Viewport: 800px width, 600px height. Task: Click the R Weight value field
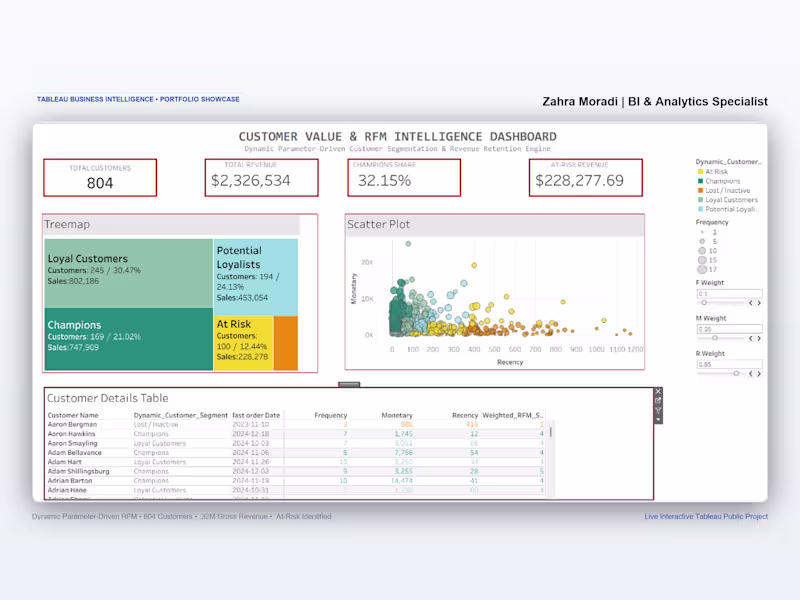729,364
